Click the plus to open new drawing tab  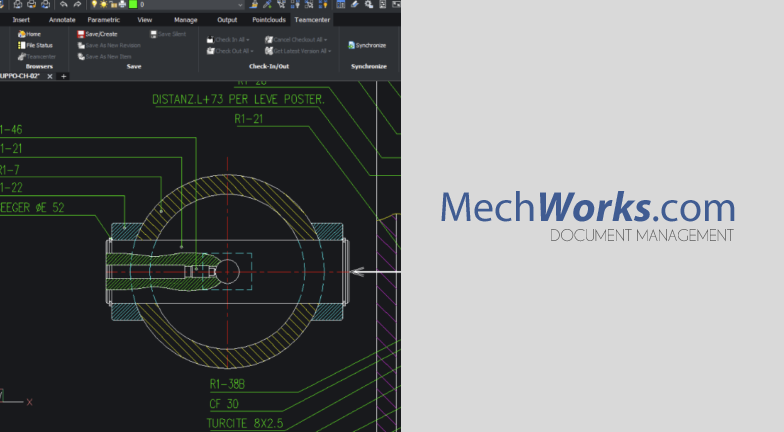point(64,76)
